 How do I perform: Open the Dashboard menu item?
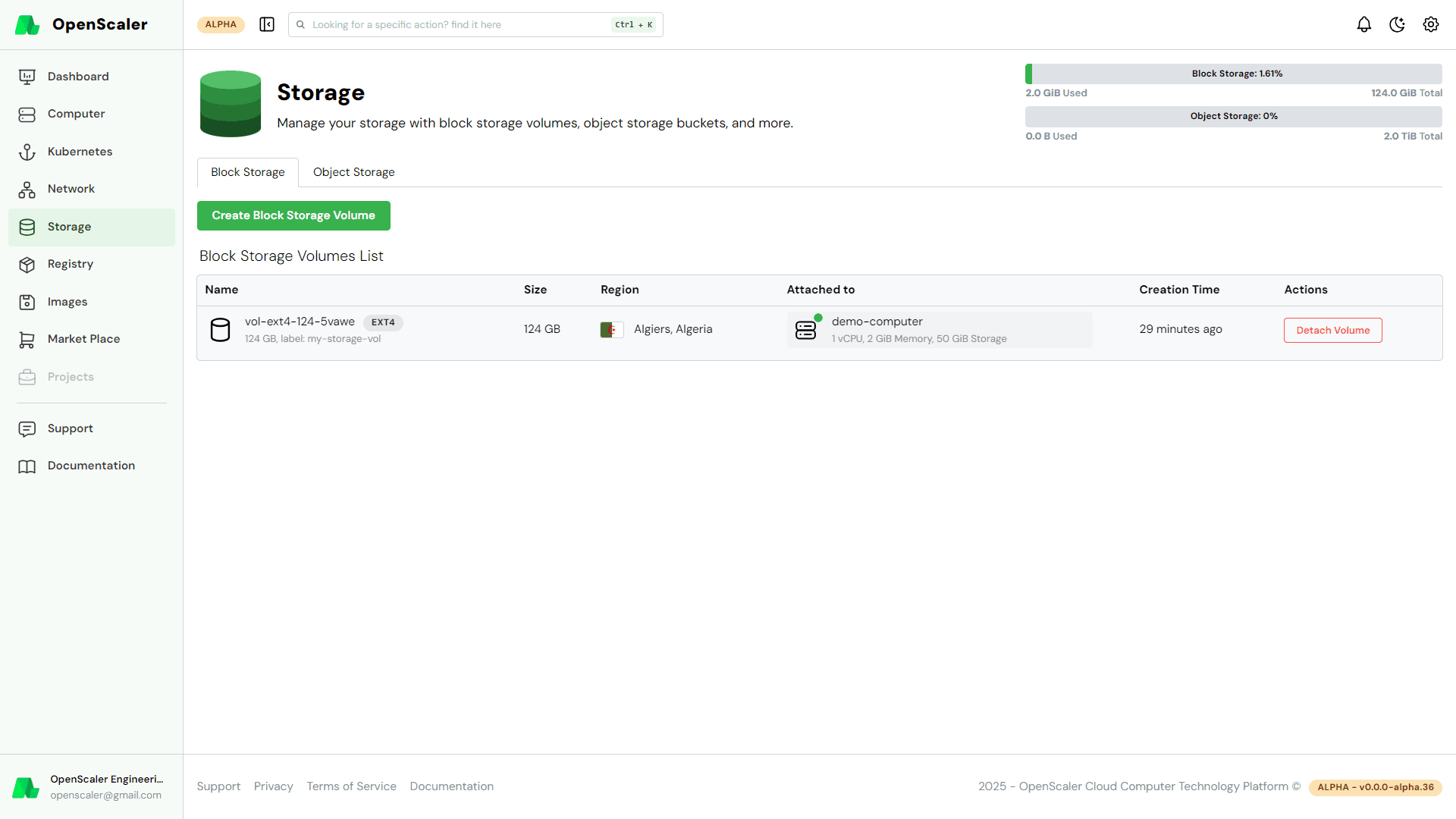pos(78,77)
